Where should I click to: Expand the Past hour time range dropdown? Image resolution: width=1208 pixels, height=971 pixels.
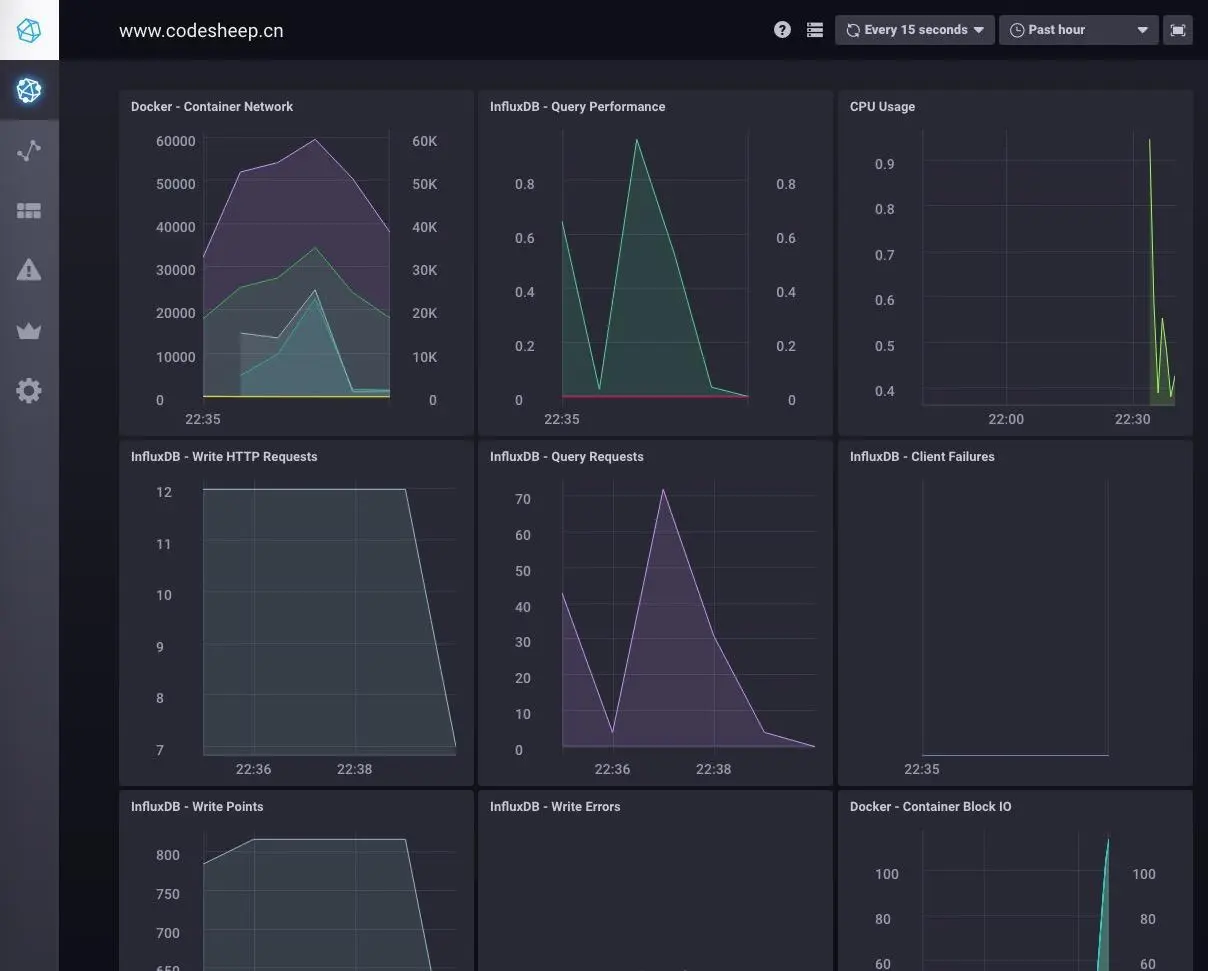tap(1079, 30)
